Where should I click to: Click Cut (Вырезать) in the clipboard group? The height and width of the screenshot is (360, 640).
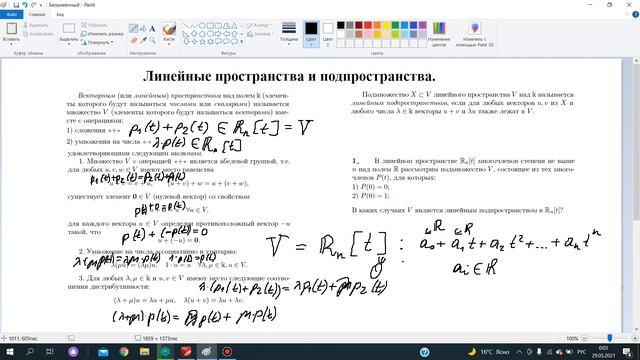point(36,25)
